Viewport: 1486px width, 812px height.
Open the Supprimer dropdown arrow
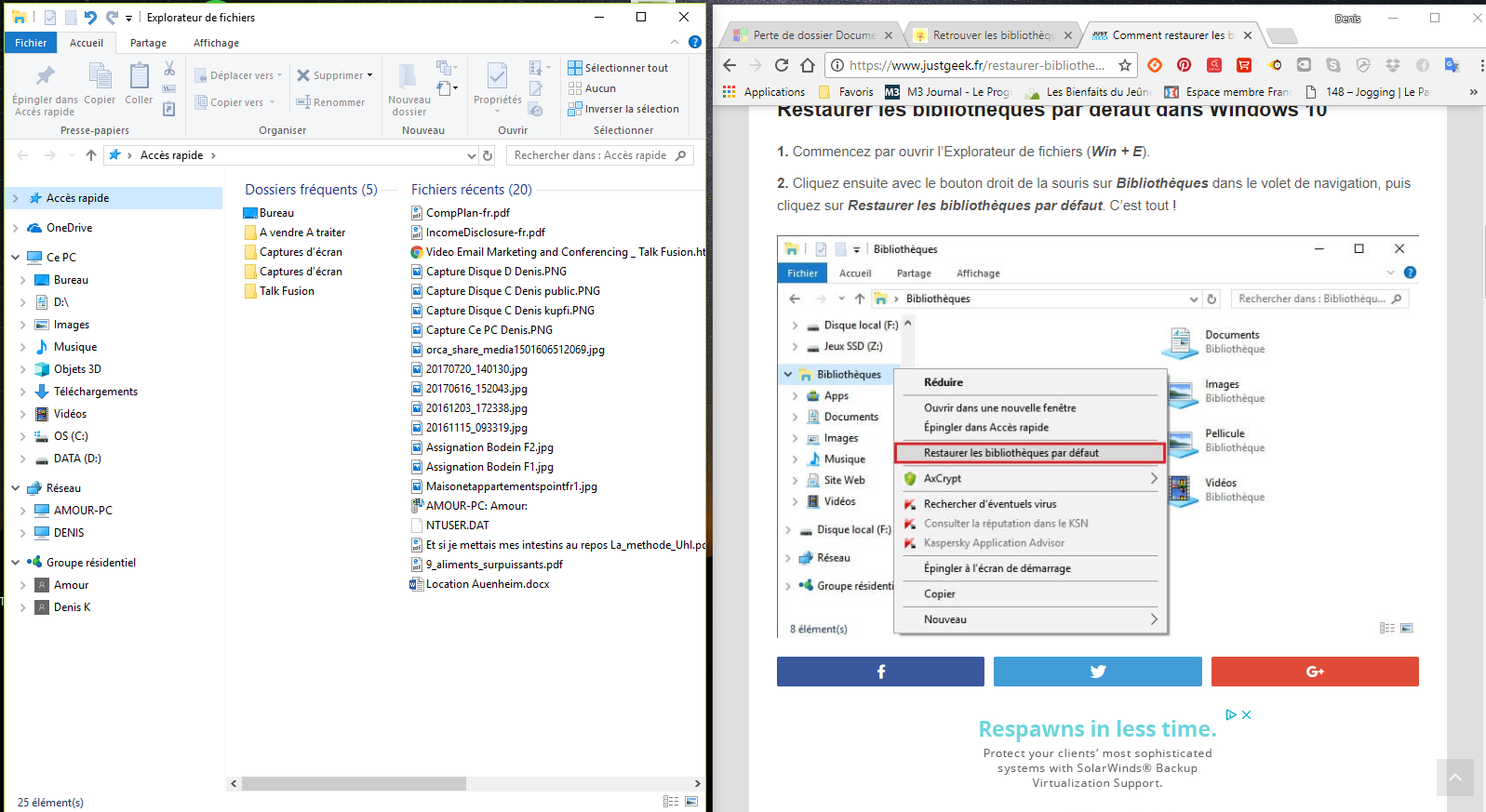[x=369, y=75]
